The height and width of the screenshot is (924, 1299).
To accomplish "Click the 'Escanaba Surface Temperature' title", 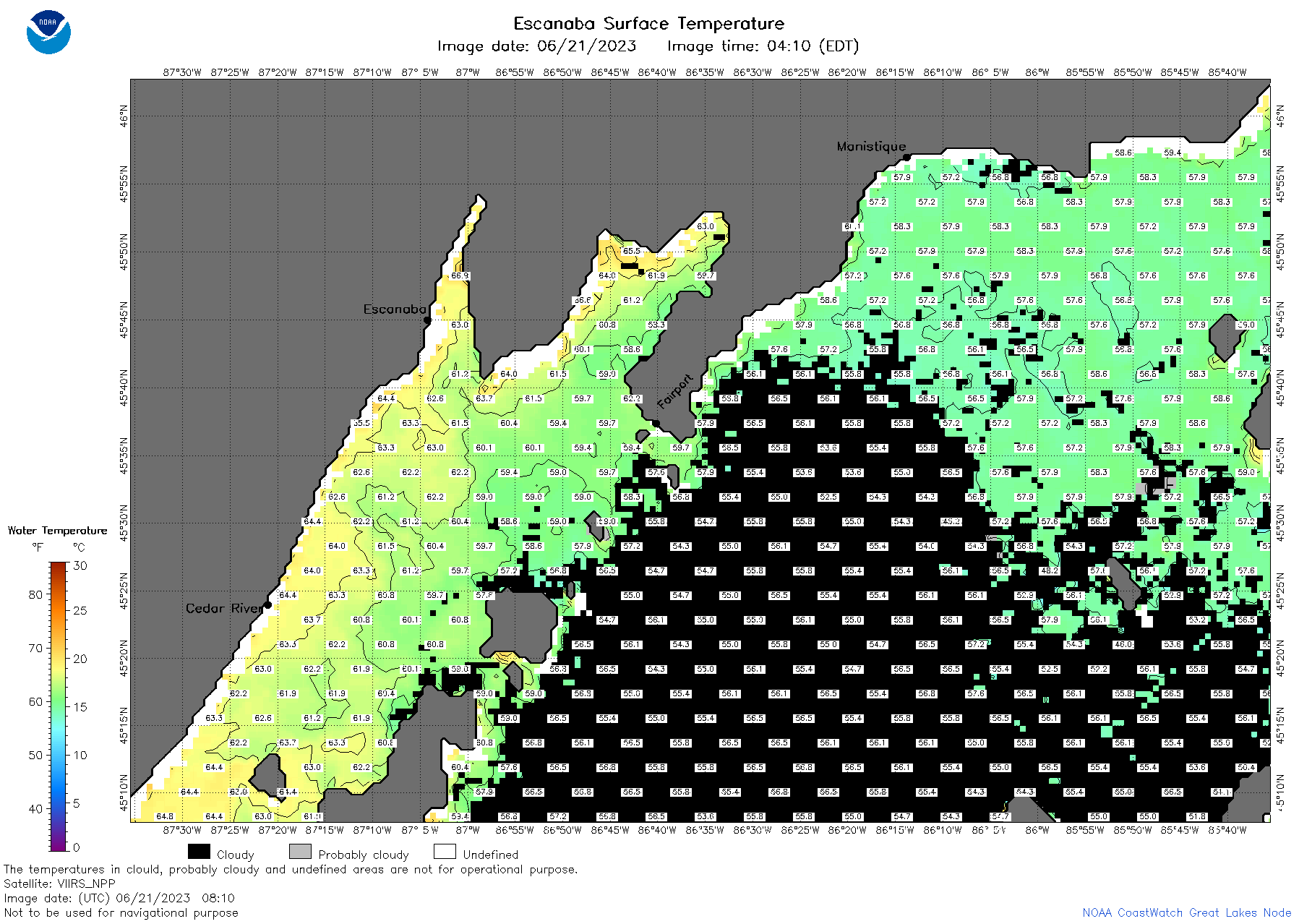I will tap(648, 23).
